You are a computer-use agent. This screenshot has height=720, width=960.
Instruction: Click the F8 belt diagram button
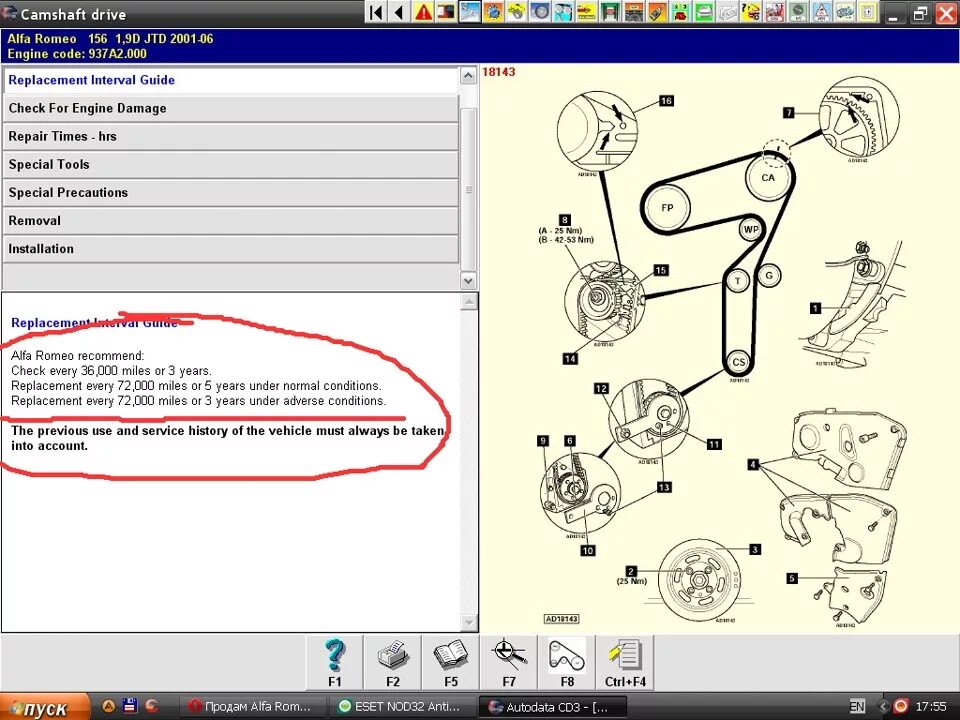[x=567, y=662]
